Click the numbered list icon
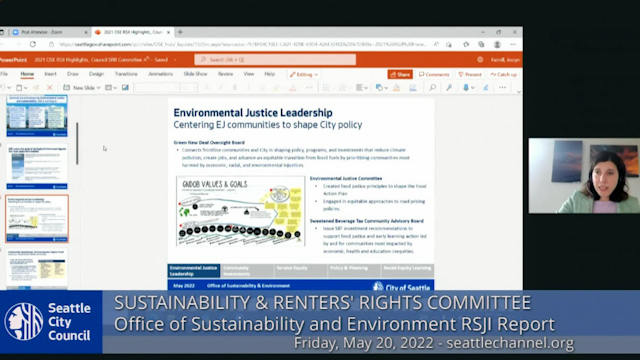The height and width of the screenshot is (360, 640). point(343,88)
